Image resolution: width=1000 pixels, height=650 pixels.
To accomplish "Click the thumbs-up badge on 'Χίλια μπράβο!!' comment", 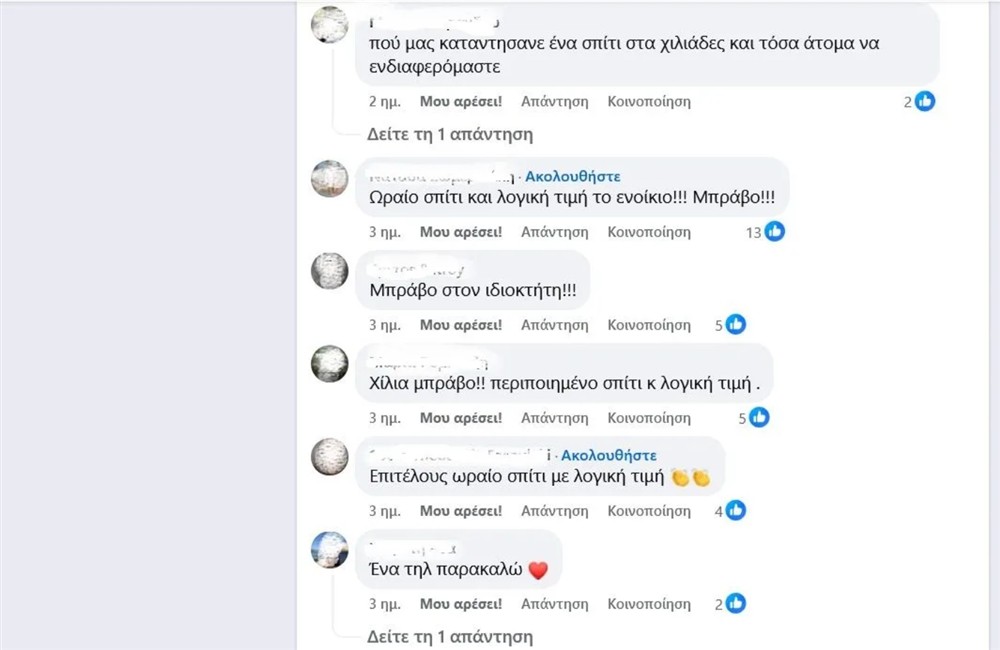I will pos(760,417).
